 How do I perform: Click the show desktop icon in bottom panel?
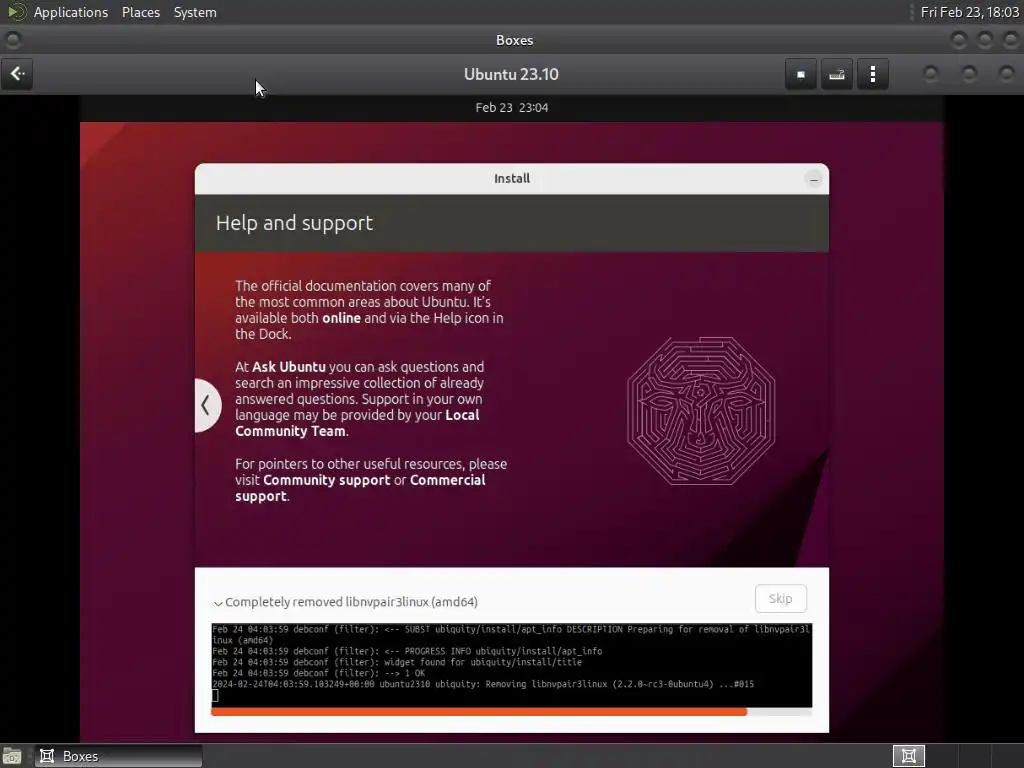(12, 756)
